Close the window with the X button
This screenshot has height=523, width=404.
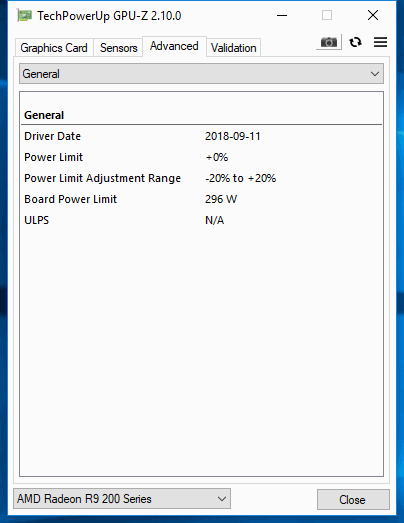coord(373,15)
